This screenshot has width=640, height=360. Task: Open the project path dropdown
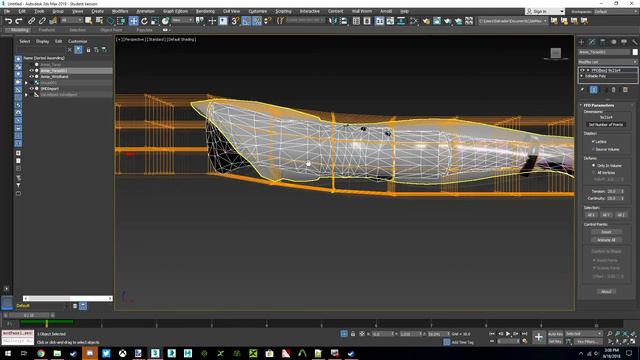(513, 21)
